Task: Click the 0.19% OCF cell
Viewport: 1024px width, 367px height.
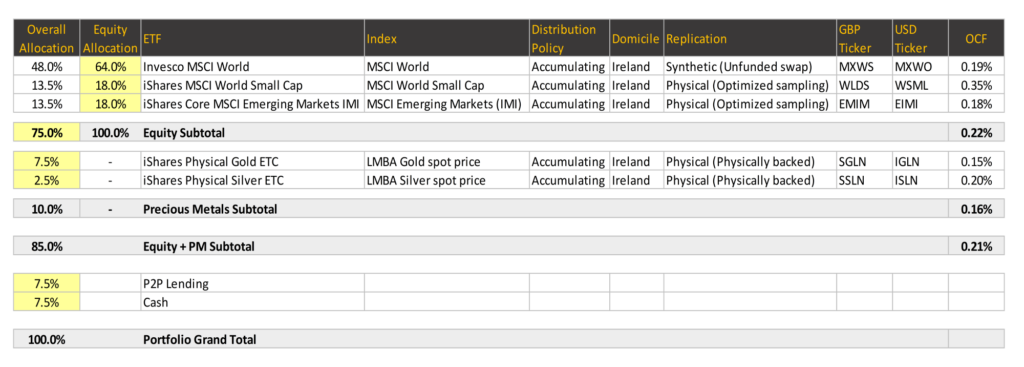Action: click(976, 66)
